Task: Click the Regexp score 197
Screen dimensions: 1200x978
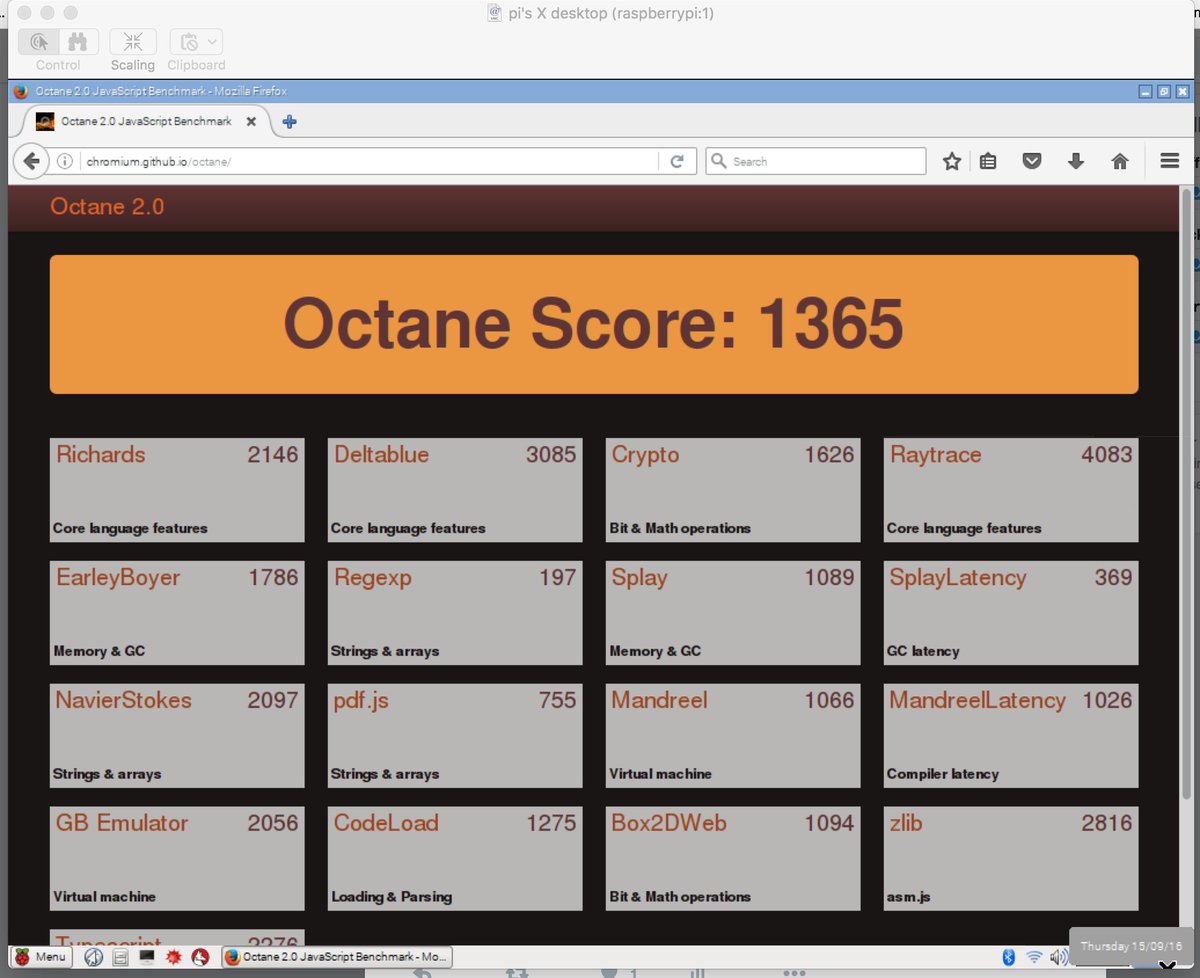Action: click(x=558, y=577)
